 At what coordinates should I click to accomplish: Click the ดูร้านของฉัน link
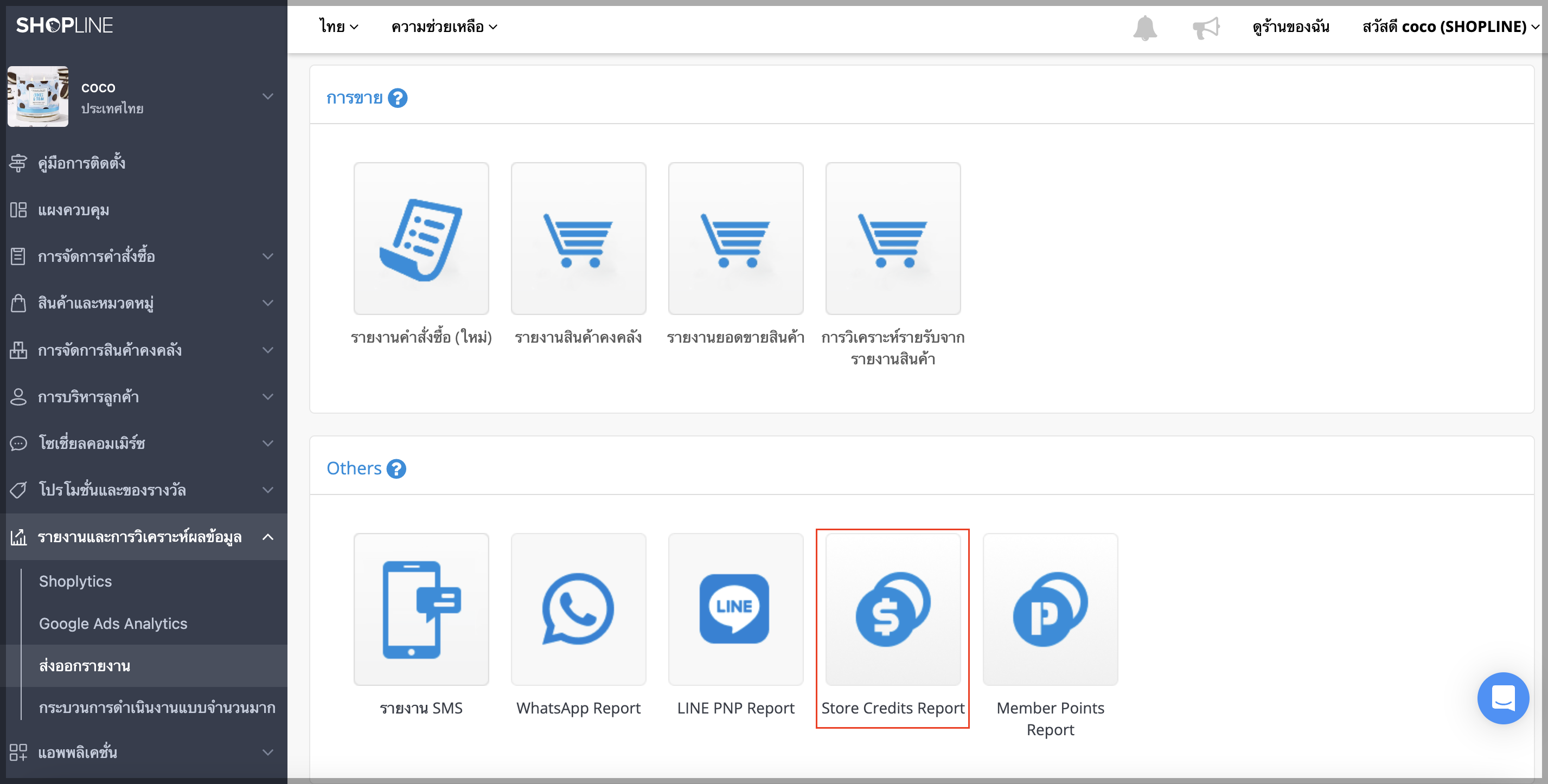pos(1291,27)
